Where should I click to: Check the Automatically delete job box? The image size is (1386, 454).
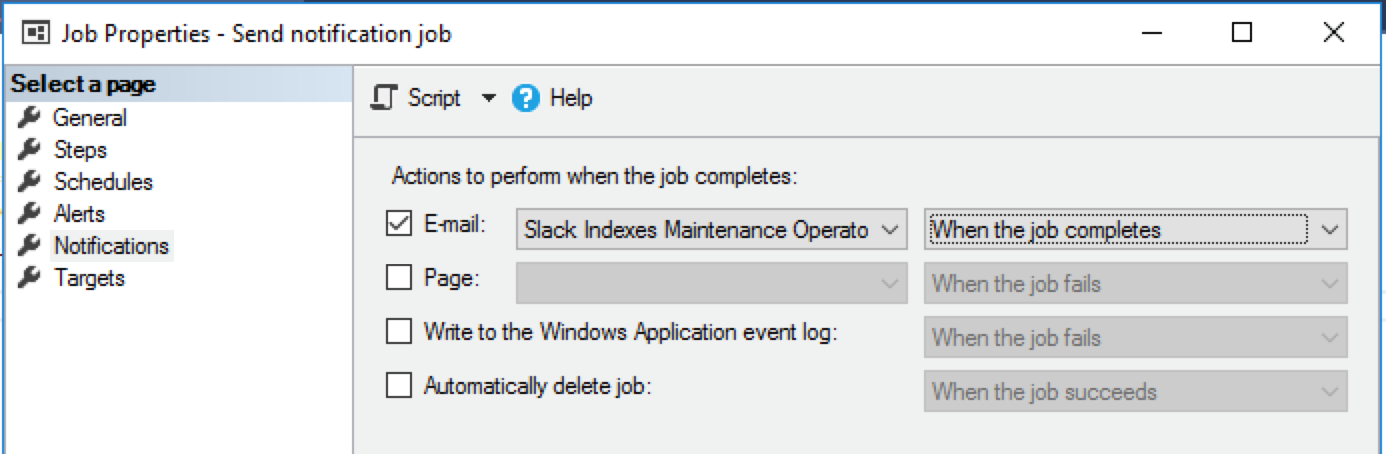pos(399,386)
